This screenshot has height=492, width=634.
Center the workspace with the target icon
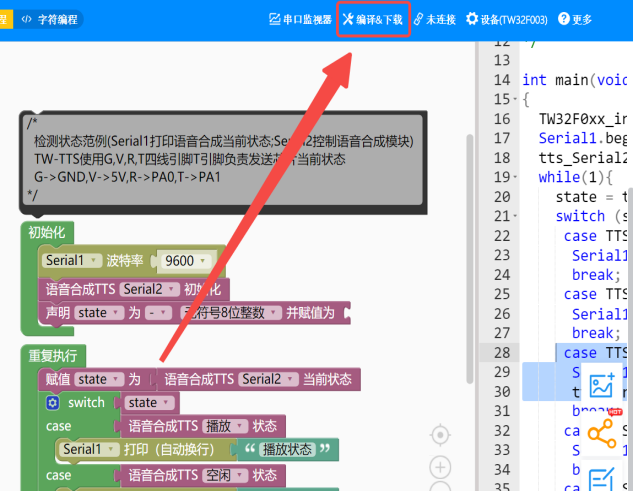point(440,435)
